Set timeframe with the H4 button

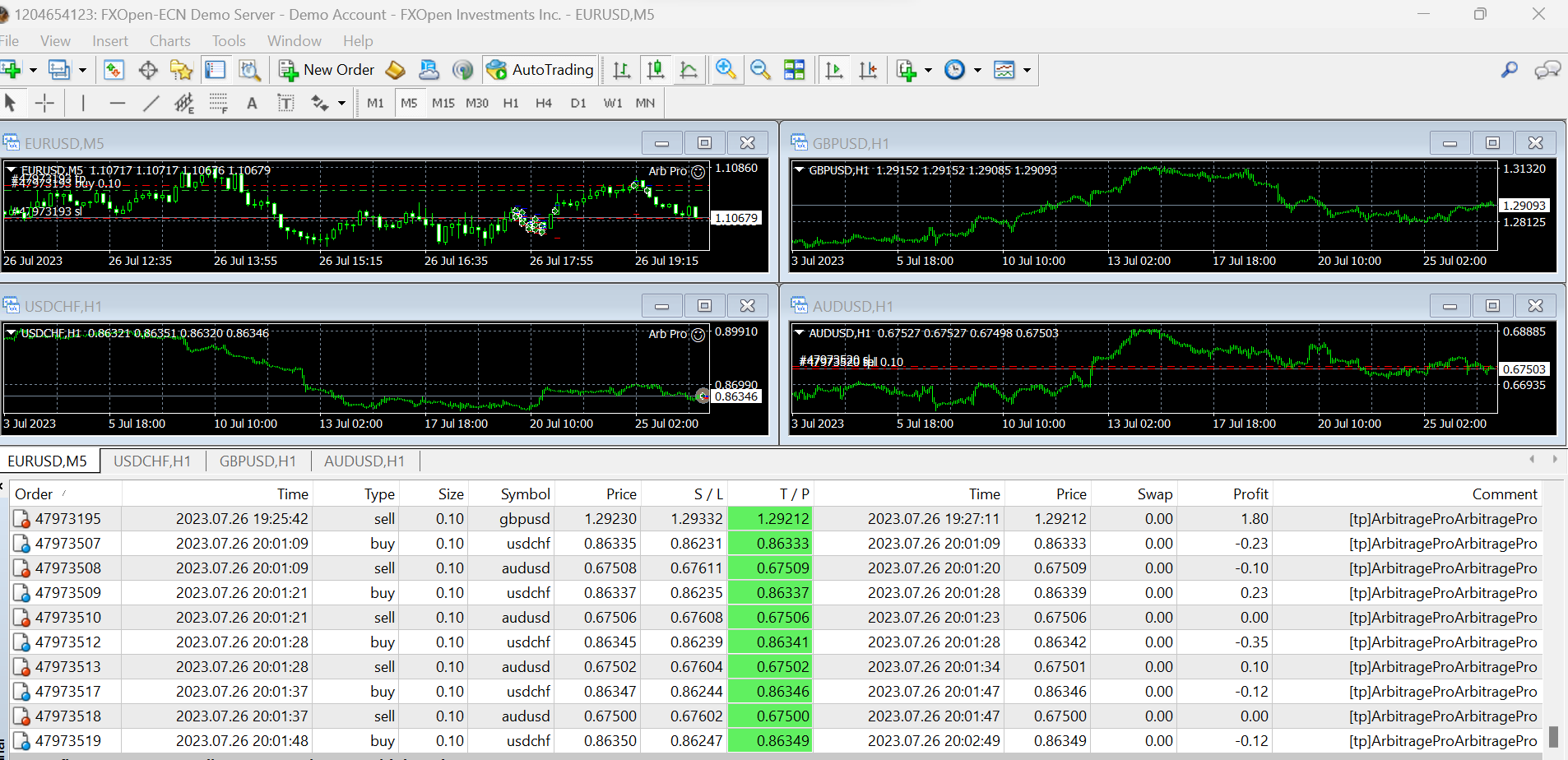coord(544,103)
